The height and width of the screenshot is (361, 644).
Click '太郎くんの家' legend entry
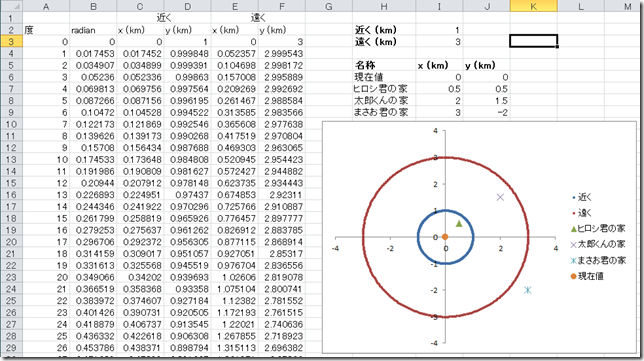click(x=598, y=244)
